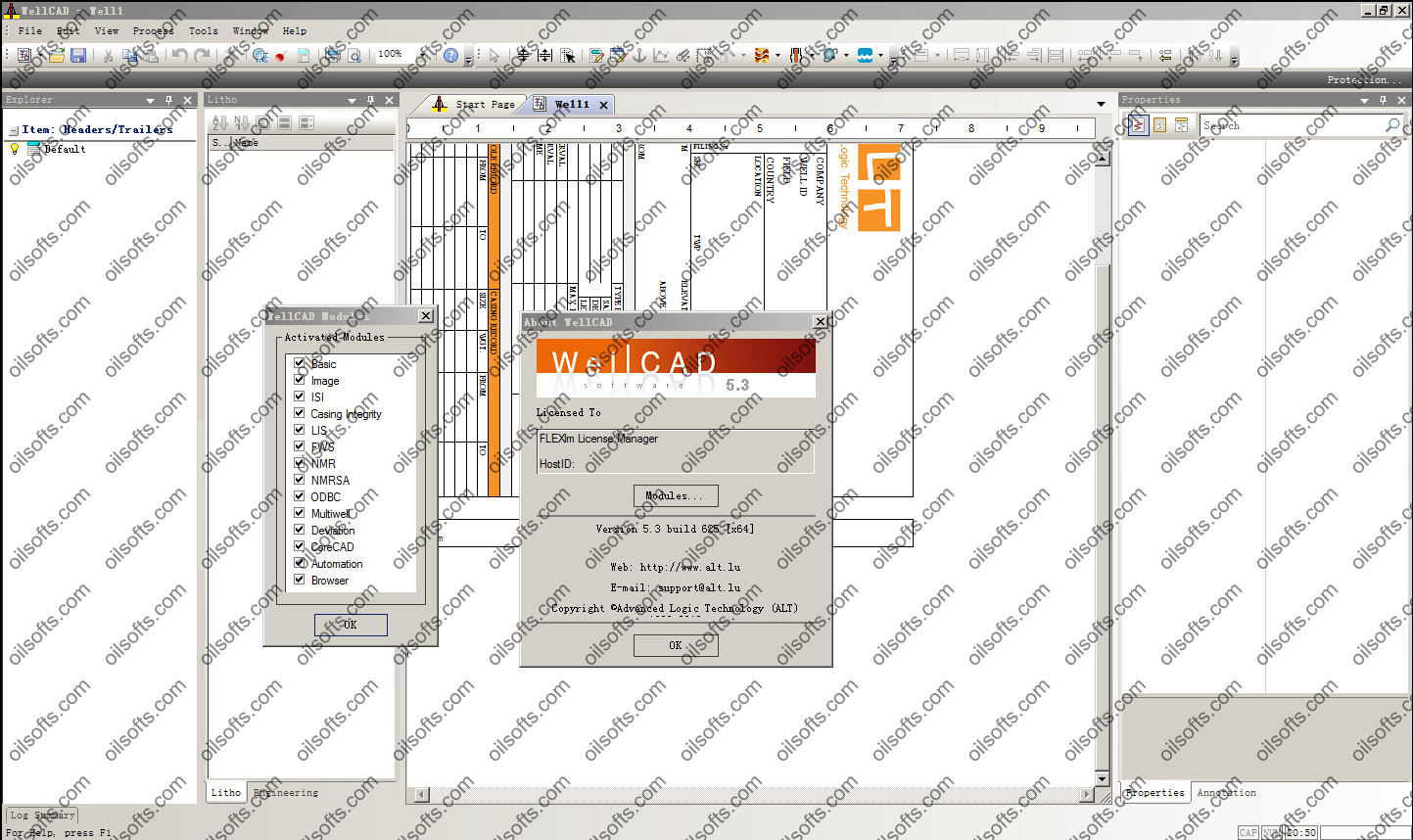The image size is (1413, 840).
Task: Collapse the Item: Headers/Trailers tree node
Action: pos(14,130)
